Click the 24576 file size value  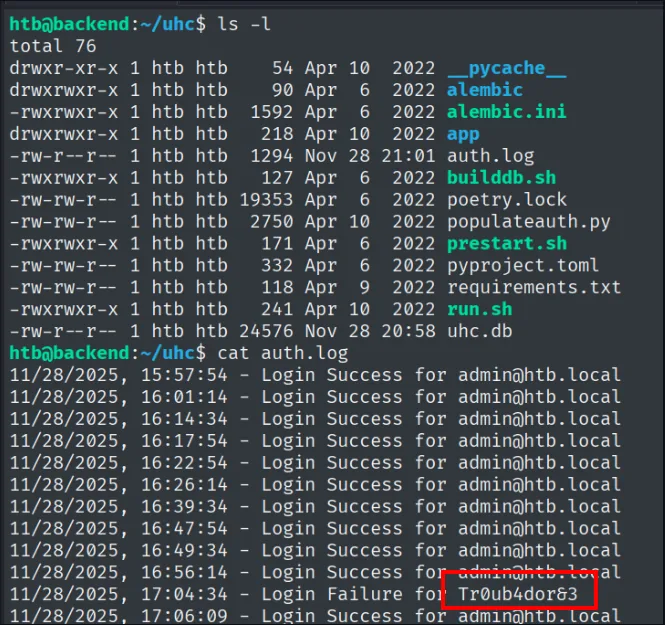(266, 331)
